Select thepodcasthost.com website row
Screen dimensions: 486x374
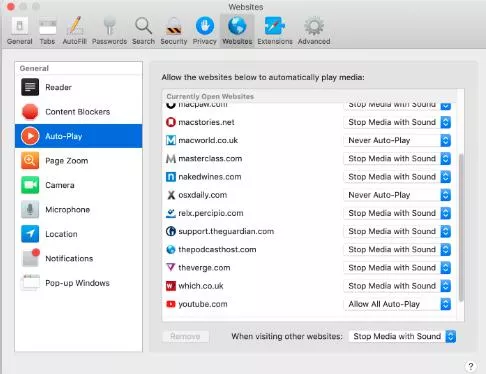[x=310, y=249]
